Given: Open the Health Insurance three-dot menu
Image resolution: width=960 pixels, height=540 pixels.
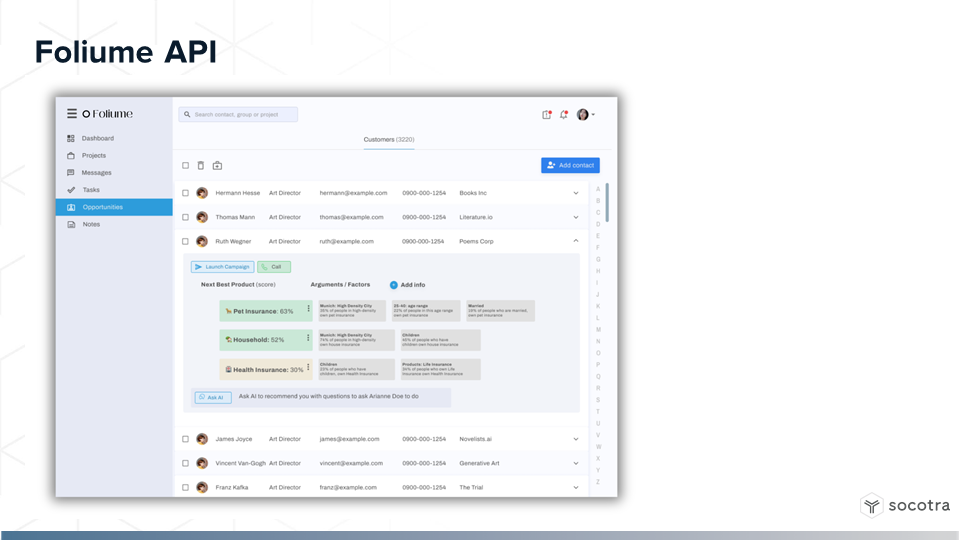Looking at the screenshot, I should [308, 367].
